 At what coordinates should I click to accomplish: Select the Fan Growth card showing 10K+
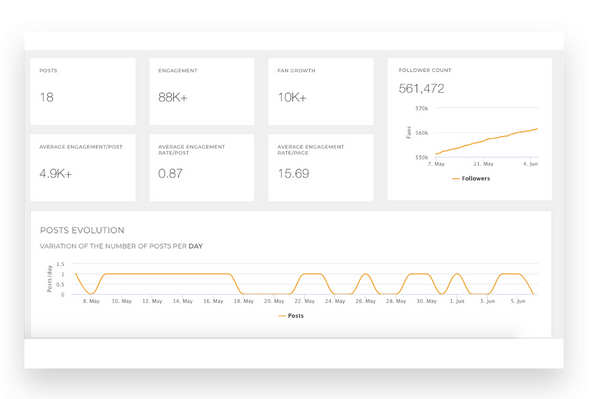(321, 91)
